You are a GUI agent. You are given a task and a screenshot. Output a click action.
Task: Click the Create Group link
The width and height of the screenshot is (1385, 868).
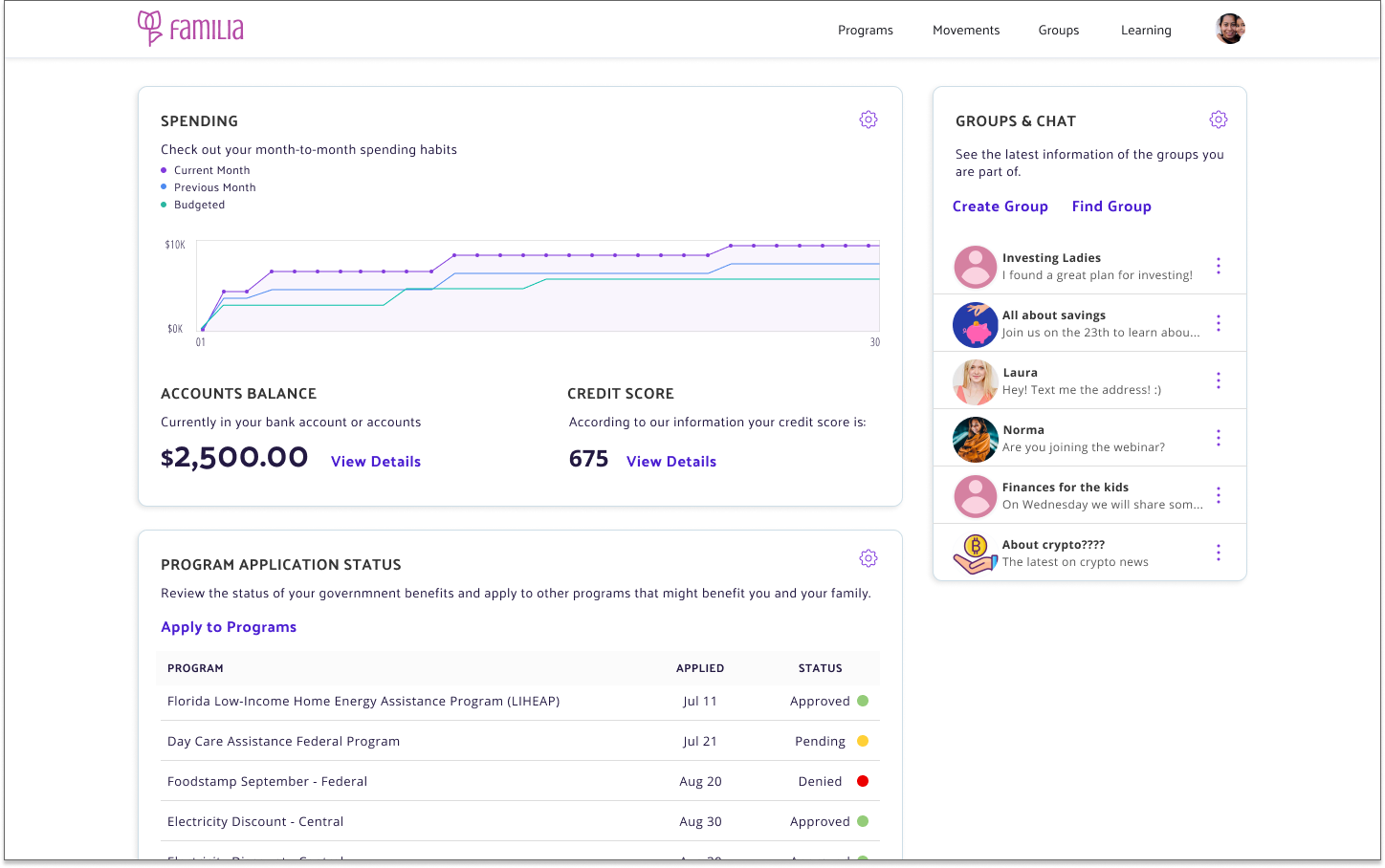(1000, 206)
